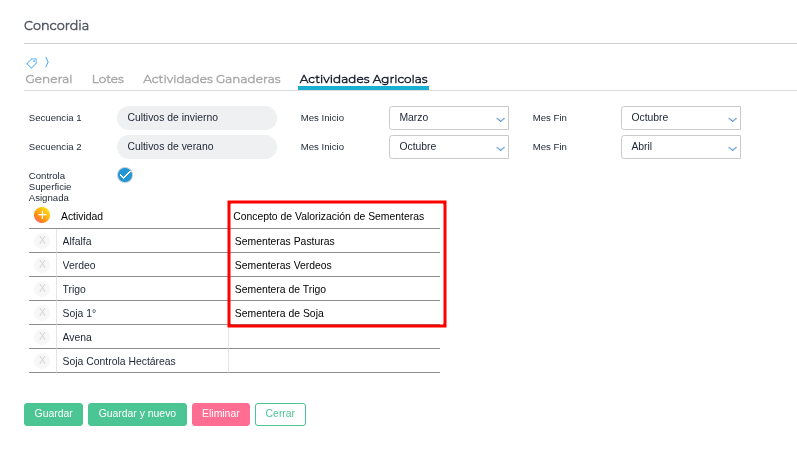Open Secuencia 1 Mes Fin dropdown (Octubre)

[680, 118]
